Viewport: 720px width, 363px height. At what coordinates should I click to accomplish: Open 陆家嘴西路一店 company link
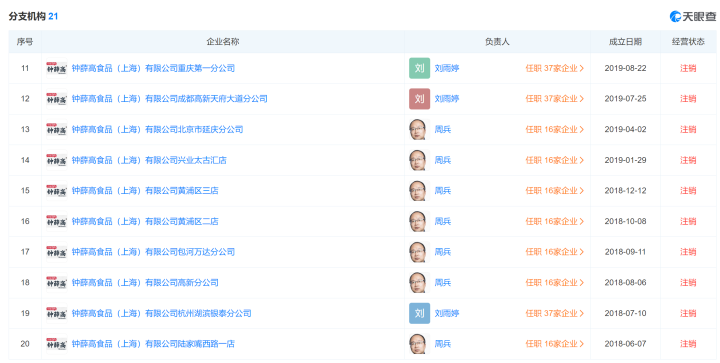pos(153,344)
